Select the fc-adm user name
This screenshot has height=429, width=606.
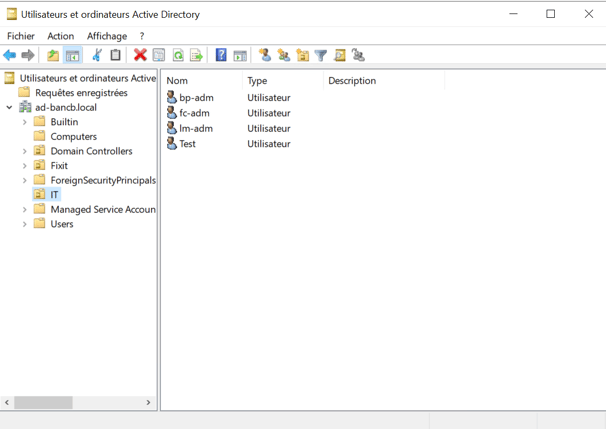coord(194,113)
